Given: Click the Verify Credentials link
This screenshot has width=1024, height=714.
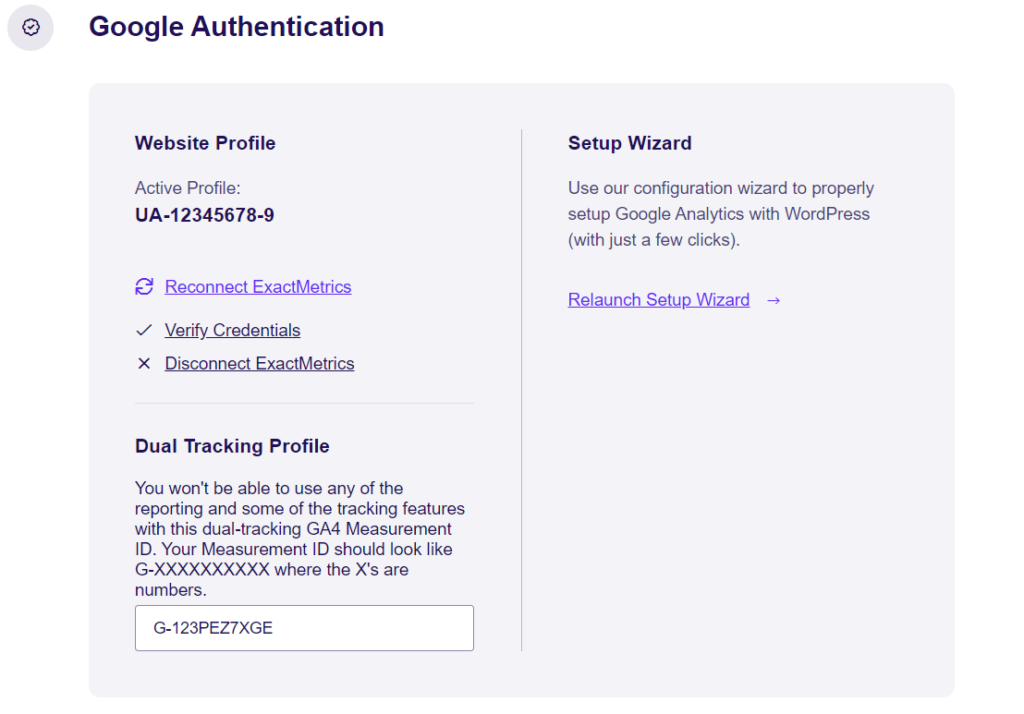Looking at the screenshot, I should 232,330.
